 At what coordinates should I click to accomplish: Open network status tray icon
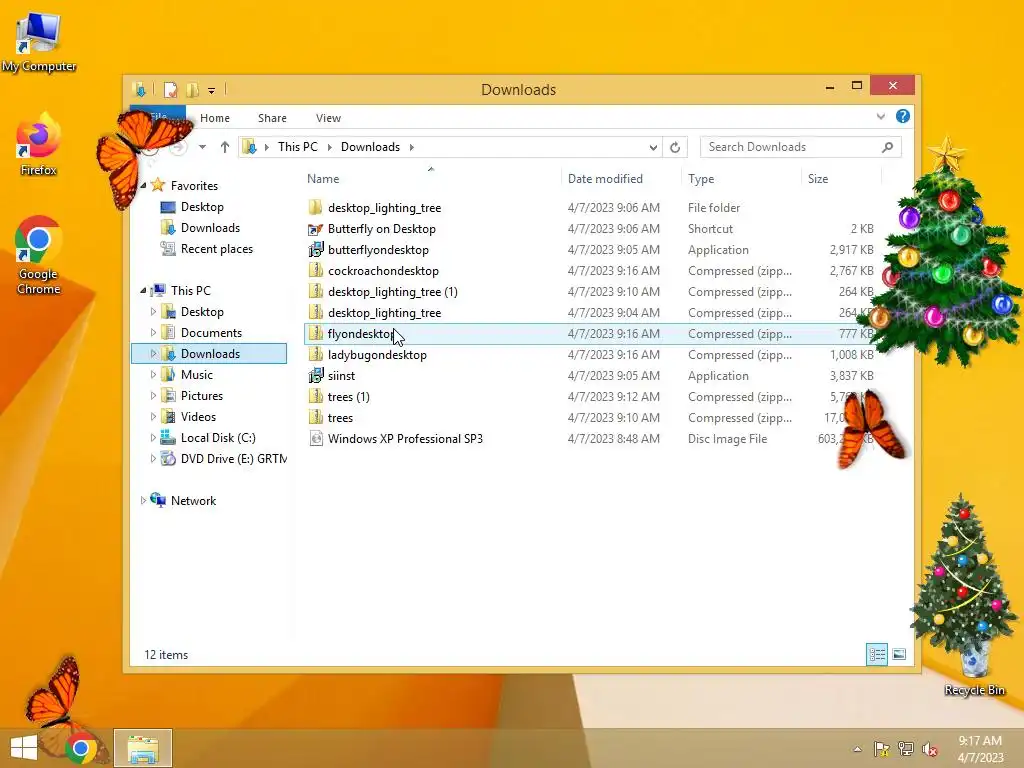click(906, 749)
